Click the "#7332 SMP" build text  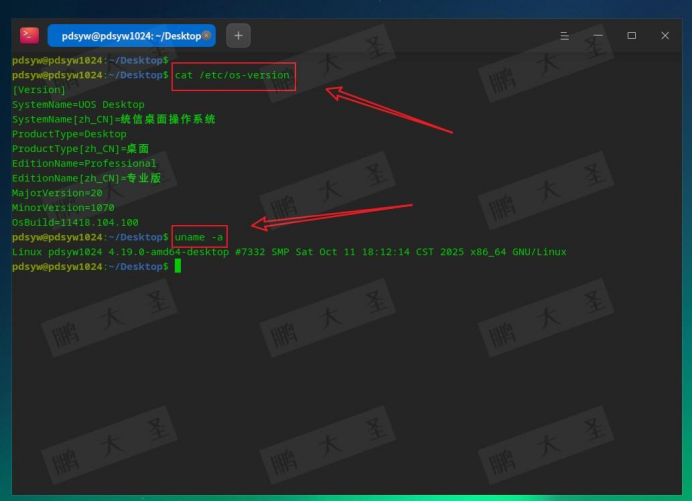(262, 252)
